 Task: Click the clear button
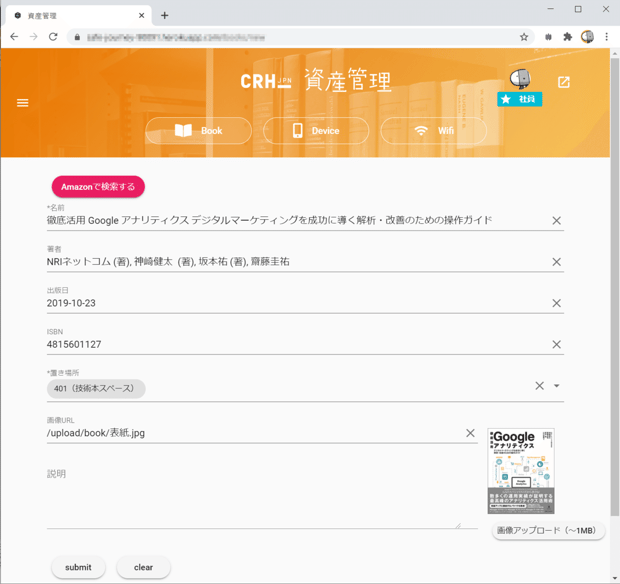coord(143,567)
